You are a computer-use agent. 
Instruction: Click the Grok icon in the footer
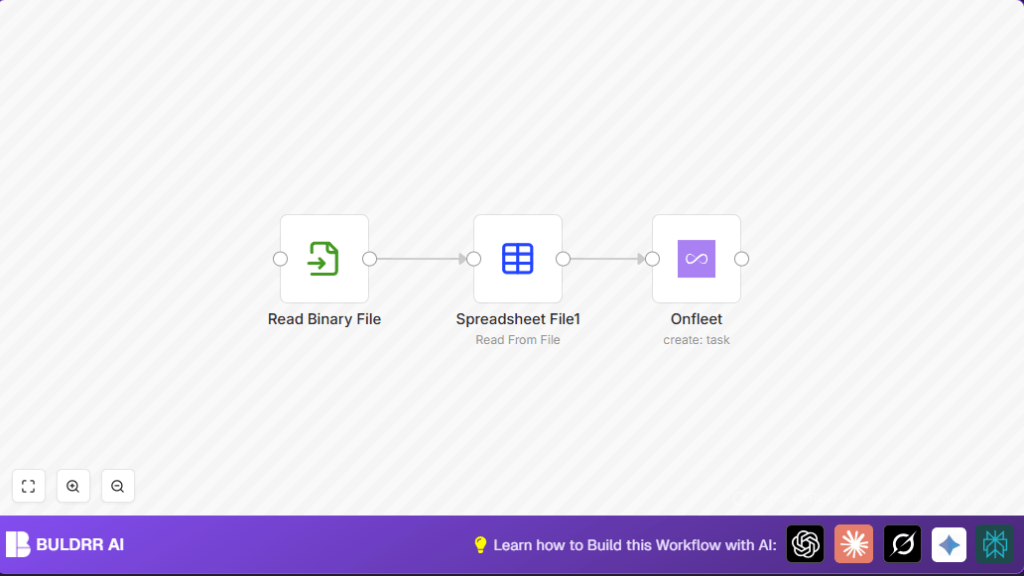[901, 544]
